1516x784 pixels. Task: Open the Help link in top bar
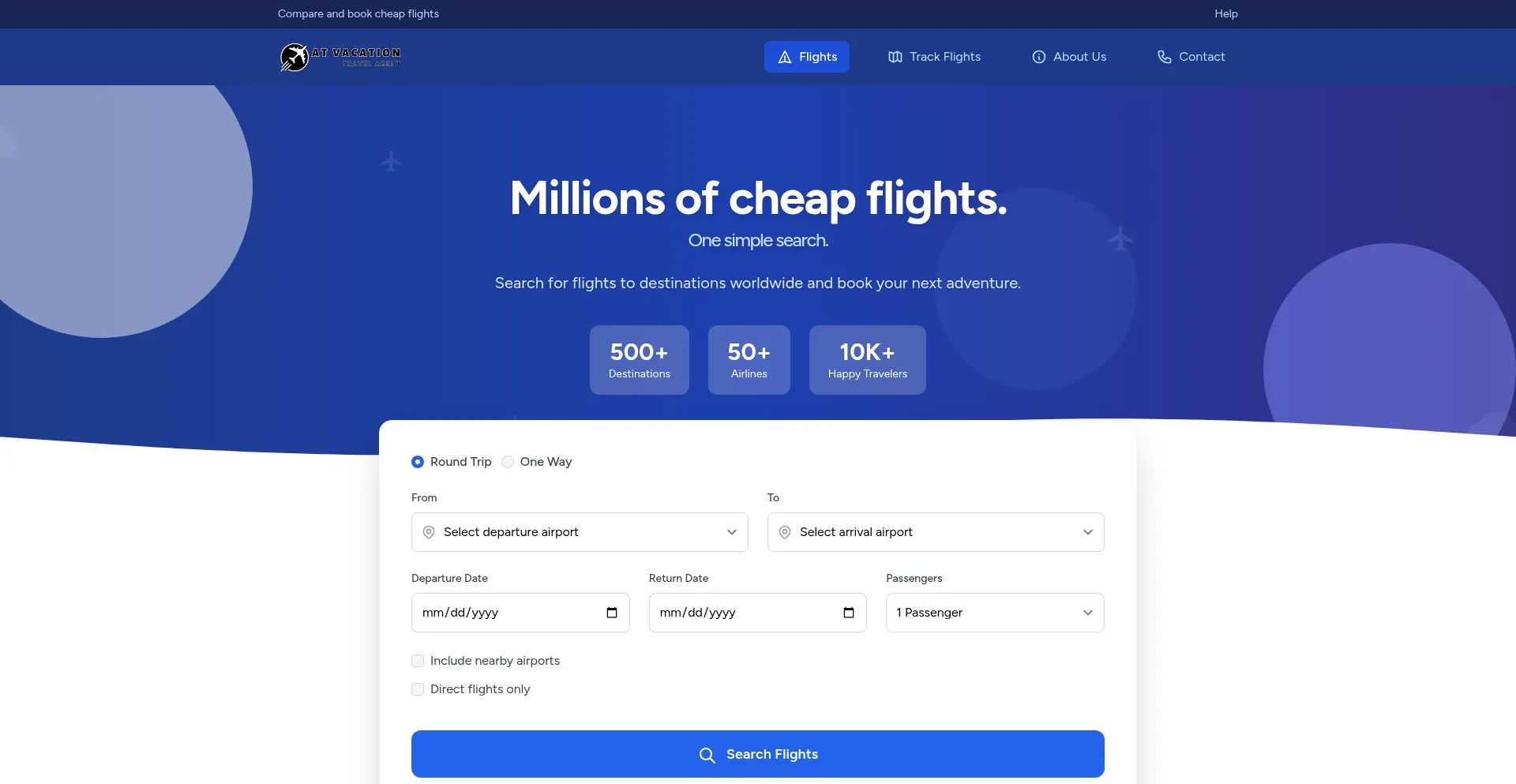click(x=1226, y=13)
